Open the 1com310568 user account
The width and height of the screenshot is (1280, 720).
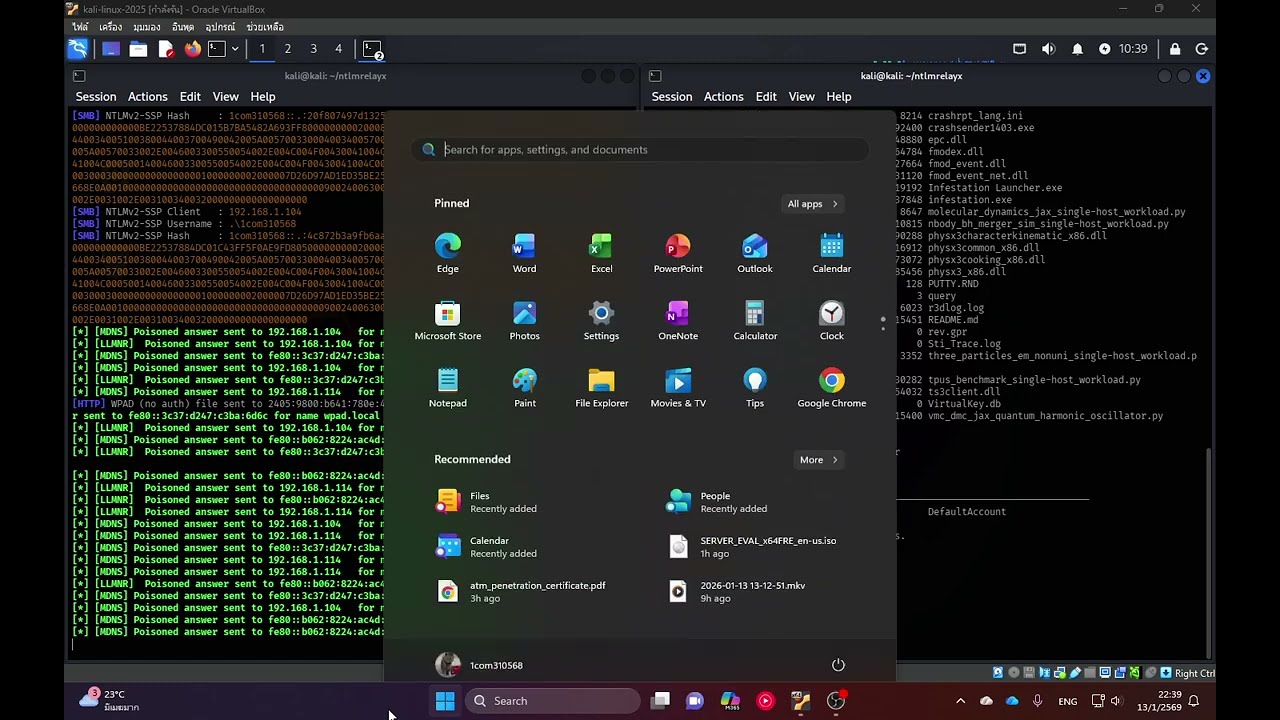[x=480, y=665]
